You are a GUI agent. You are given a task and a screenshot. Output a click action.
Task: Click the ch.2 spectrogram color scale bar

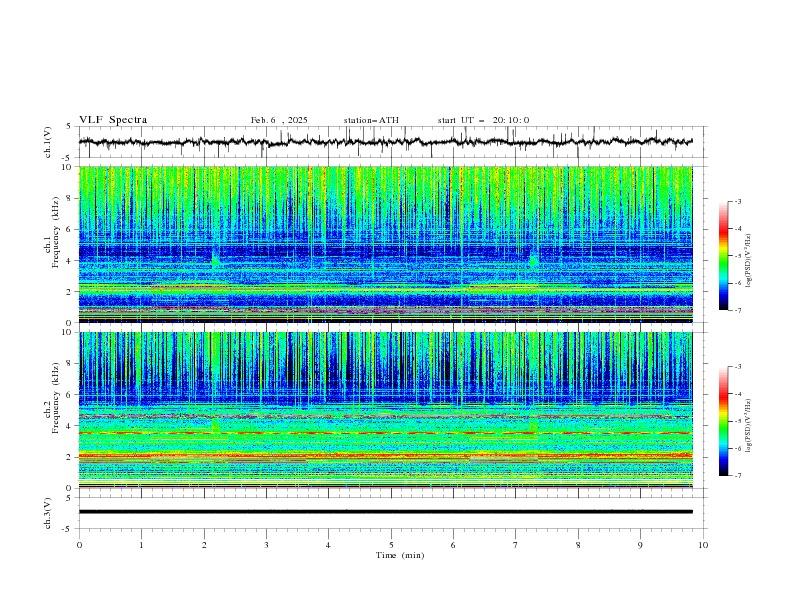pyautogui.click(x=723, y=421)
